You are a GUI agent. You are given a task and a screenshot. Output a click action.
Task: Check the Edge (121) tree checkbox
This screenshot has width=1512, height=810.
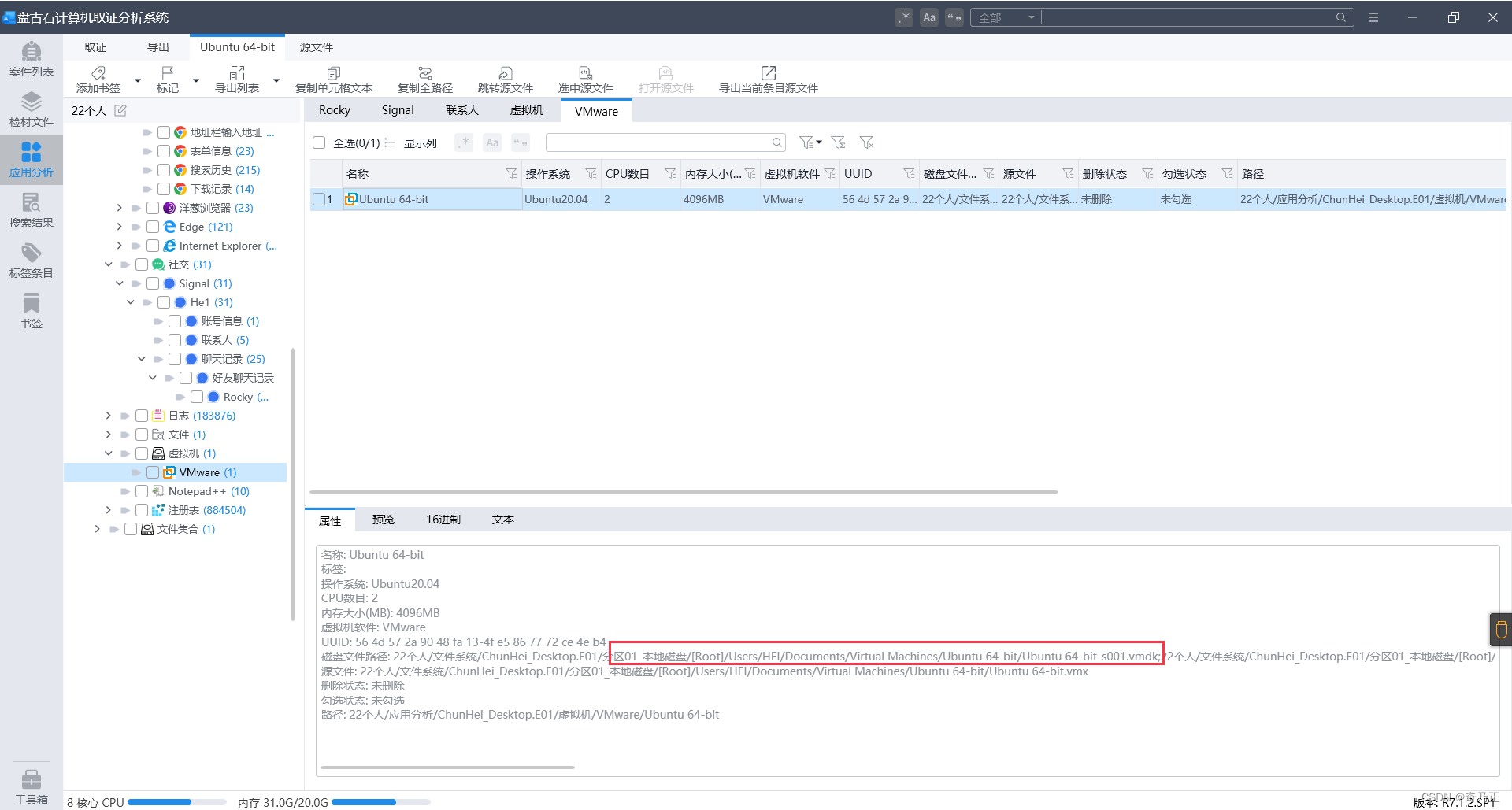pos(153,227)
